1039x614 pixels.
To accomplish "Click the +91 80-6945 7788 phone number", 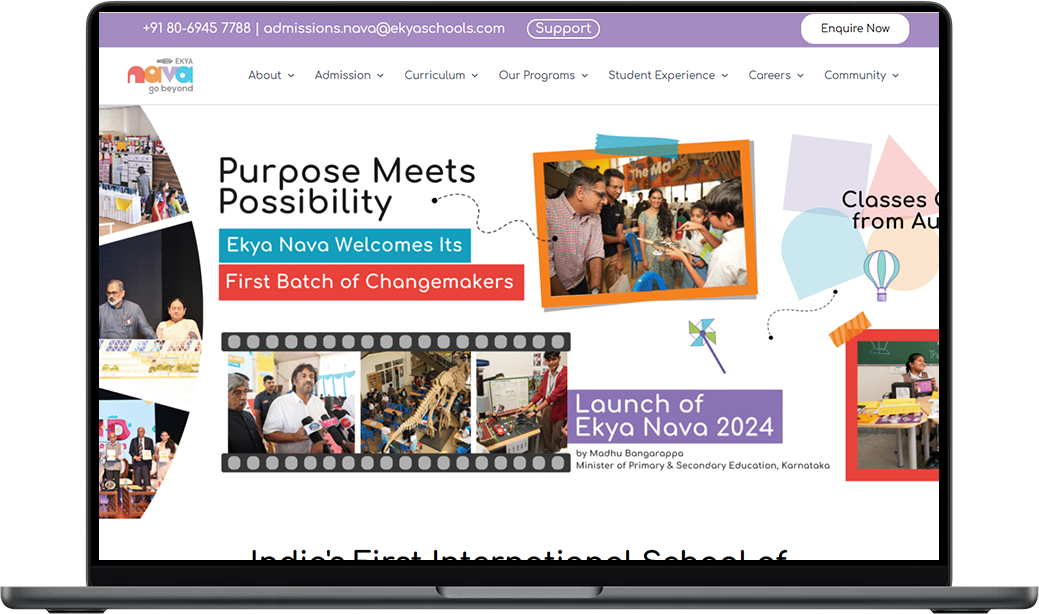I will (197, 29).
